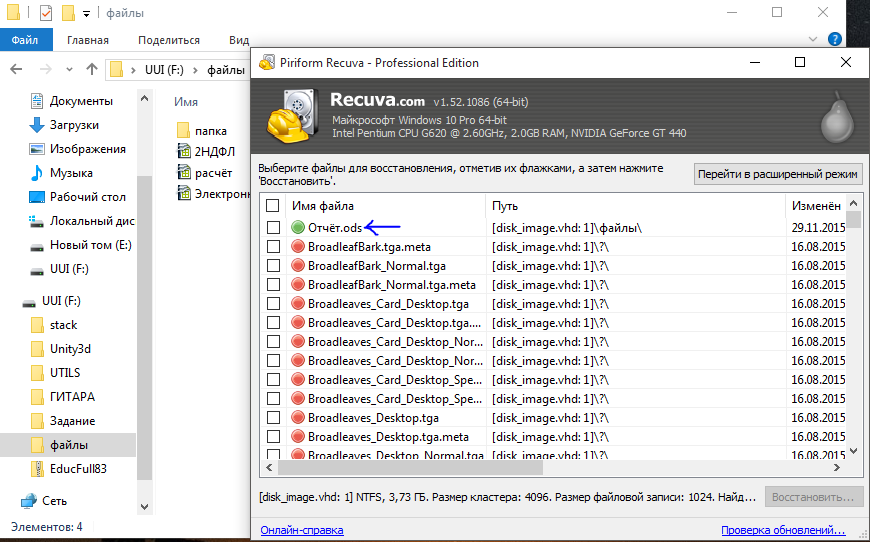Viewport: 870px width, 542px height.
Task: Open the Музыка library in sidebar
Action: click(x=71, y=173)
